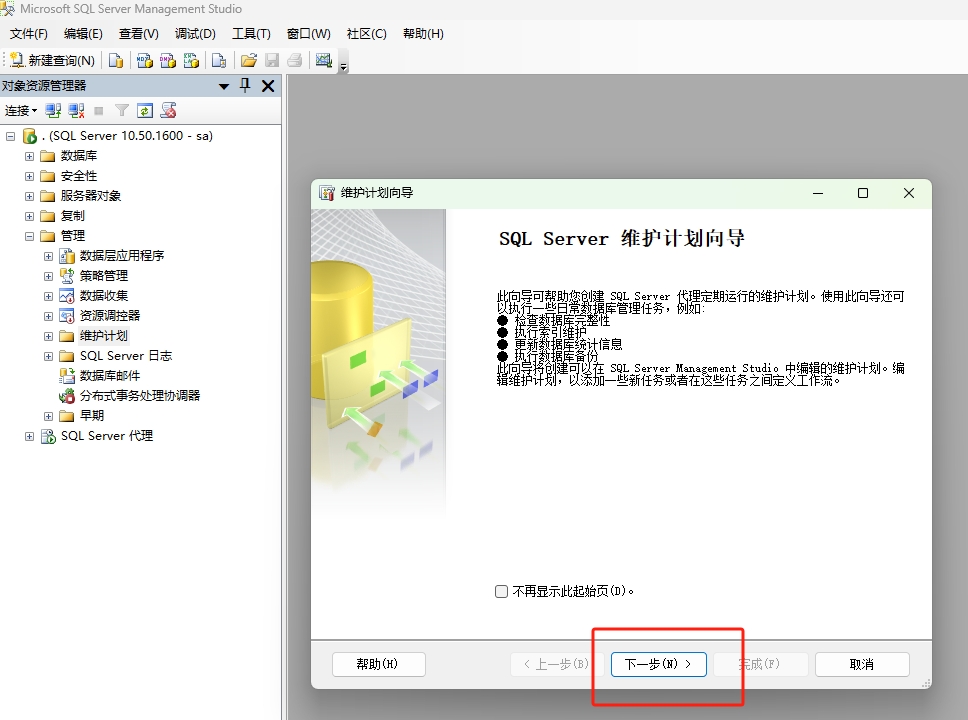Open the 帮助(H) menu in menu bar
This screenshot has width=968, height=720.
[x=424, y=34]
